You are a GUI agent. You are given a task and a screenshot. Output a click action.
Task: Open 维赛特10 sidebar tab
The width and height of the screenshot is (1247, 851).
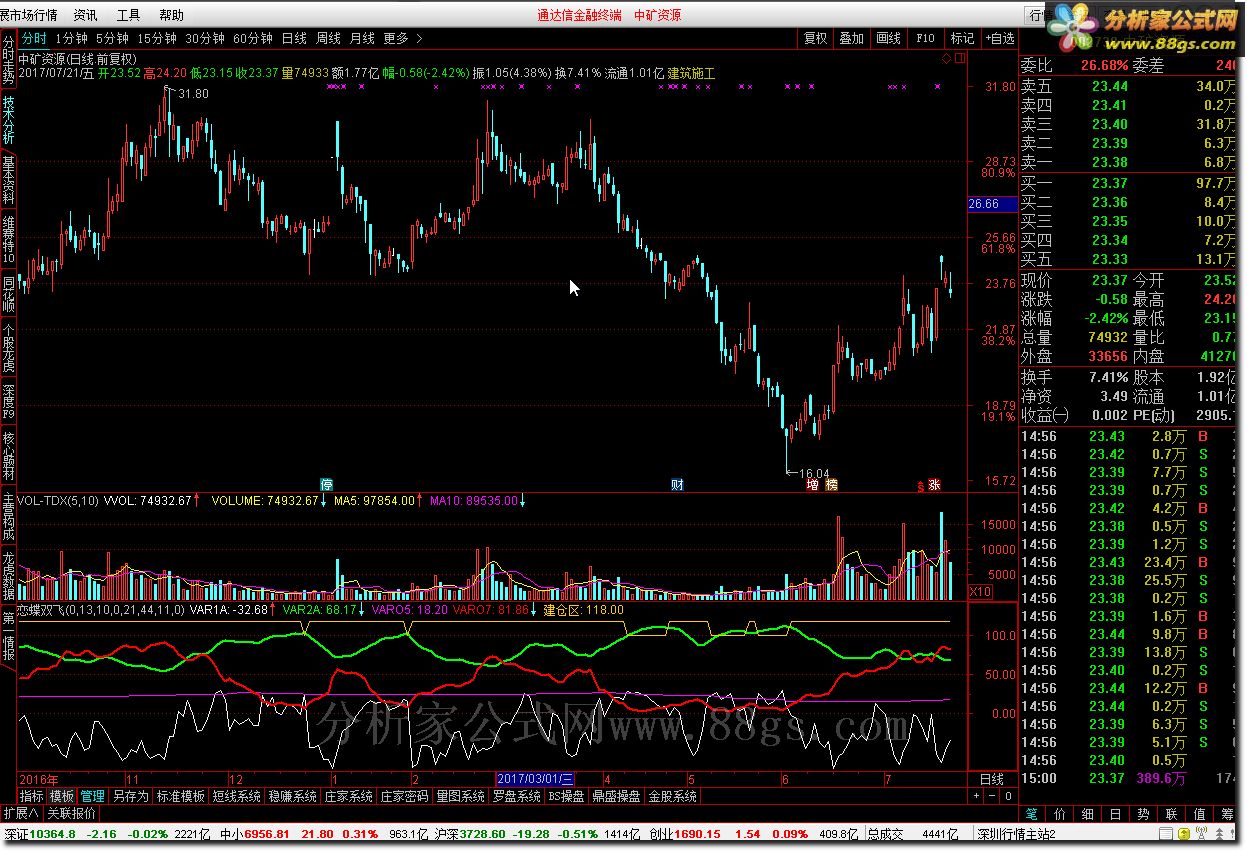tap(8, 238)
